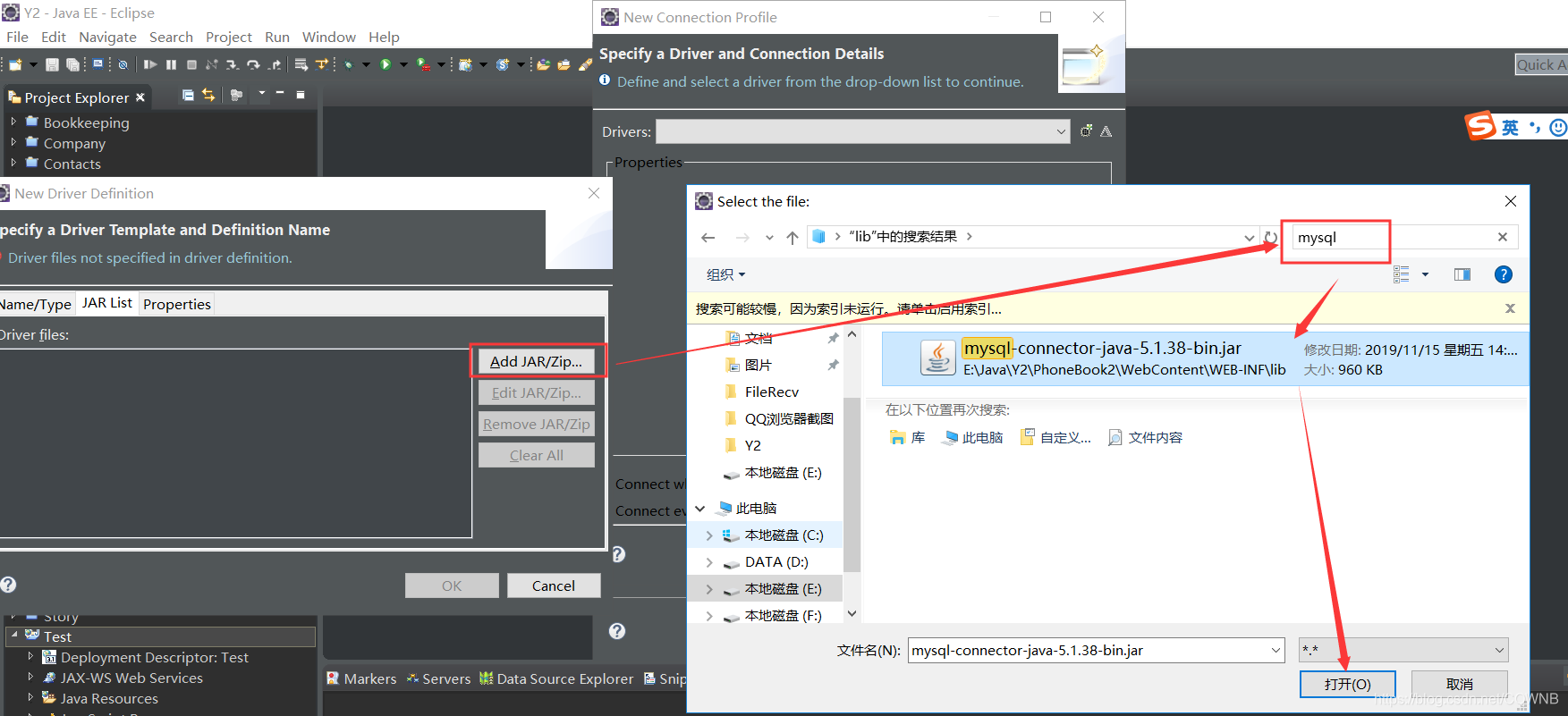Click the Terminate stop toolbar icon
The width and height of the screenshot is (1568, 716).
(191, 64)
